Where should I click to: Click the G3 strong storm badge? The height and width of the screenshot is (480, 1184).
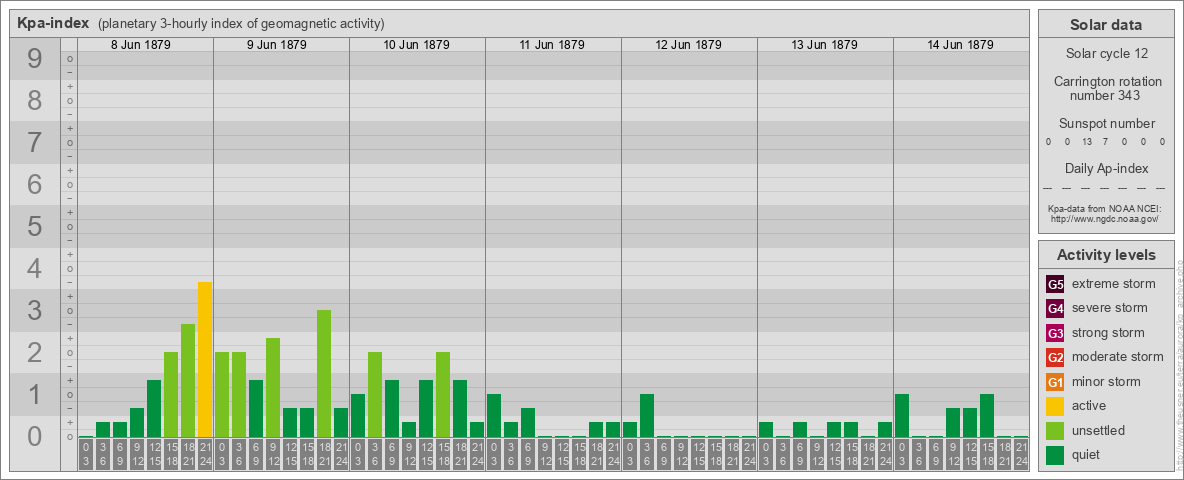1055,333
